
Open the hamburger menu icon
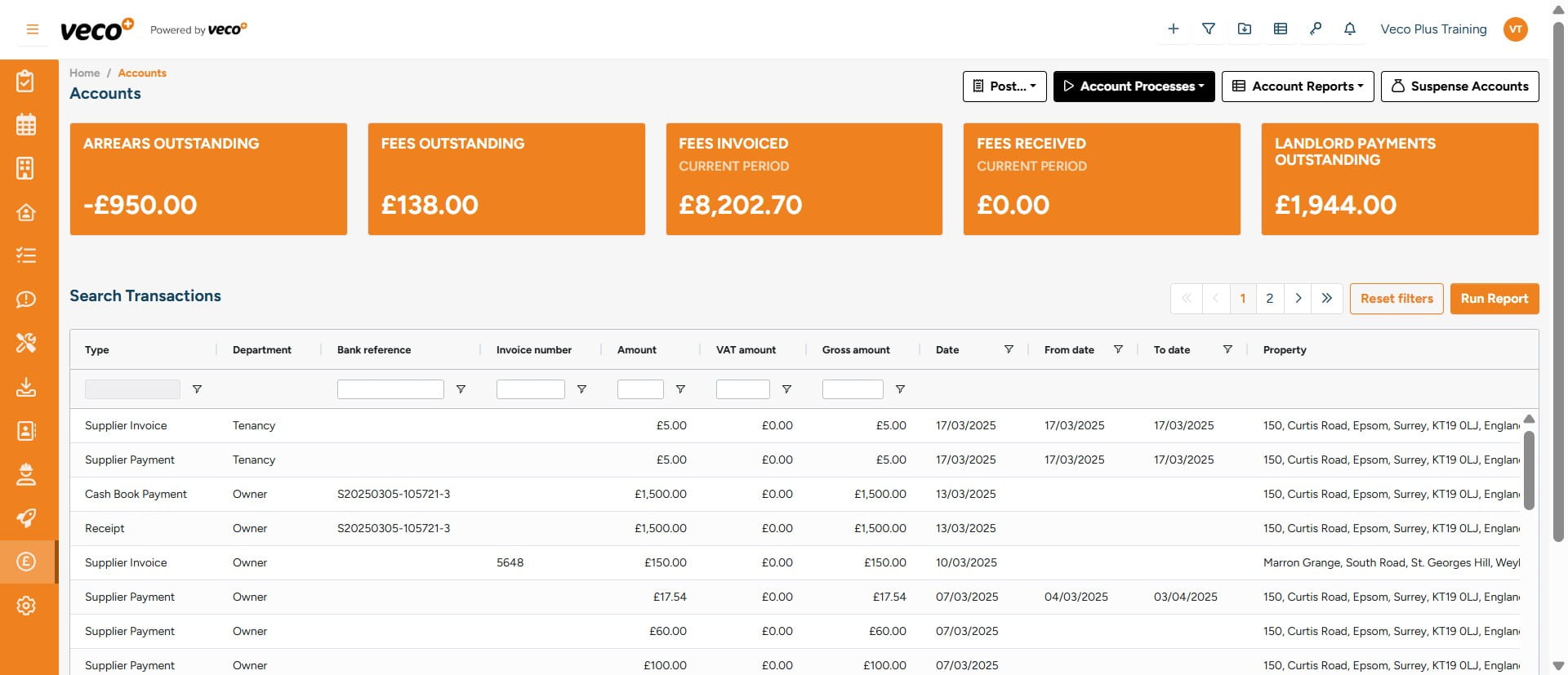33,29
